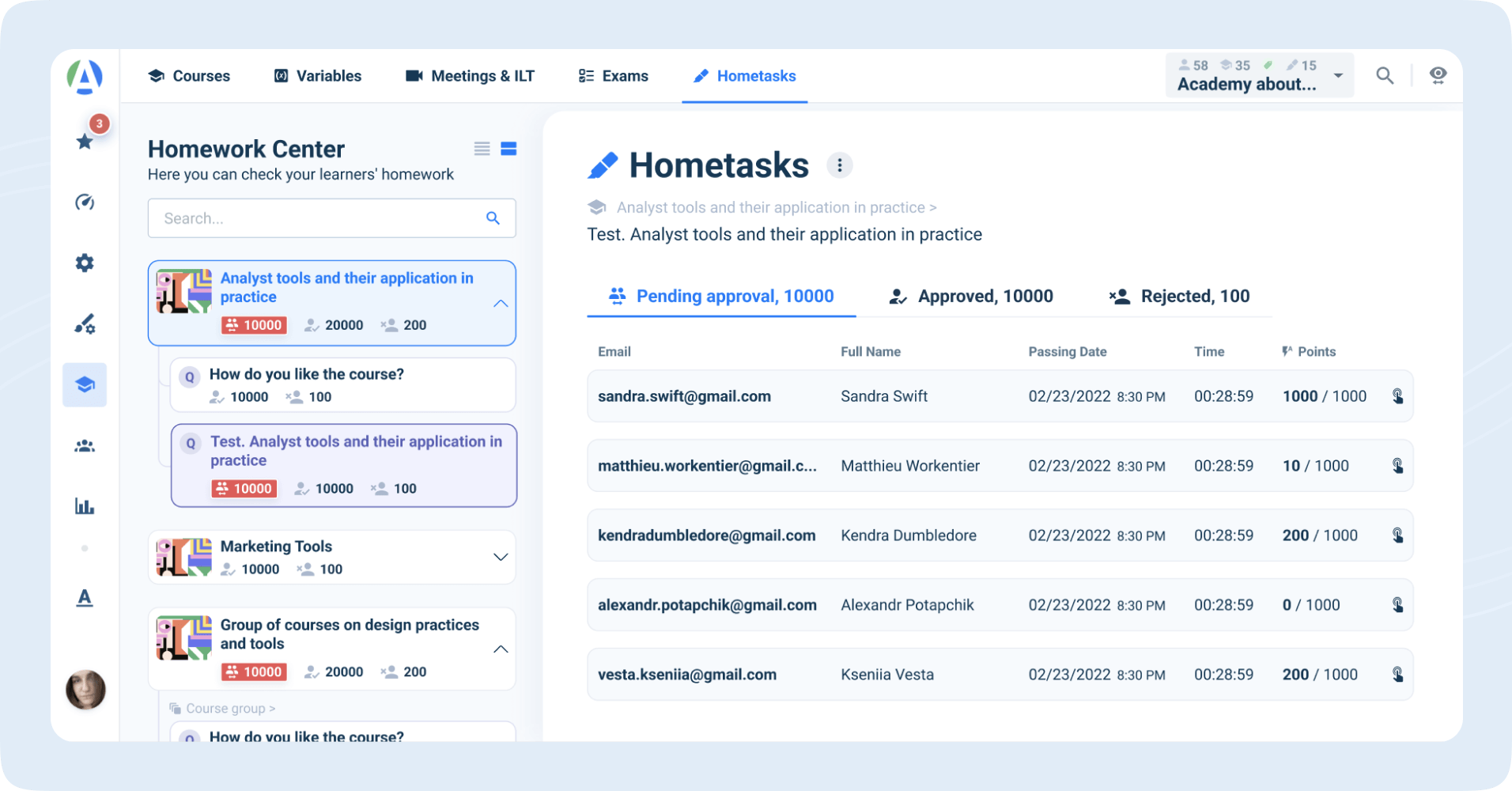This screenshot has height=791, width=1512.
Task: Open the Academy about... selector
Action: pos(1260,75)
